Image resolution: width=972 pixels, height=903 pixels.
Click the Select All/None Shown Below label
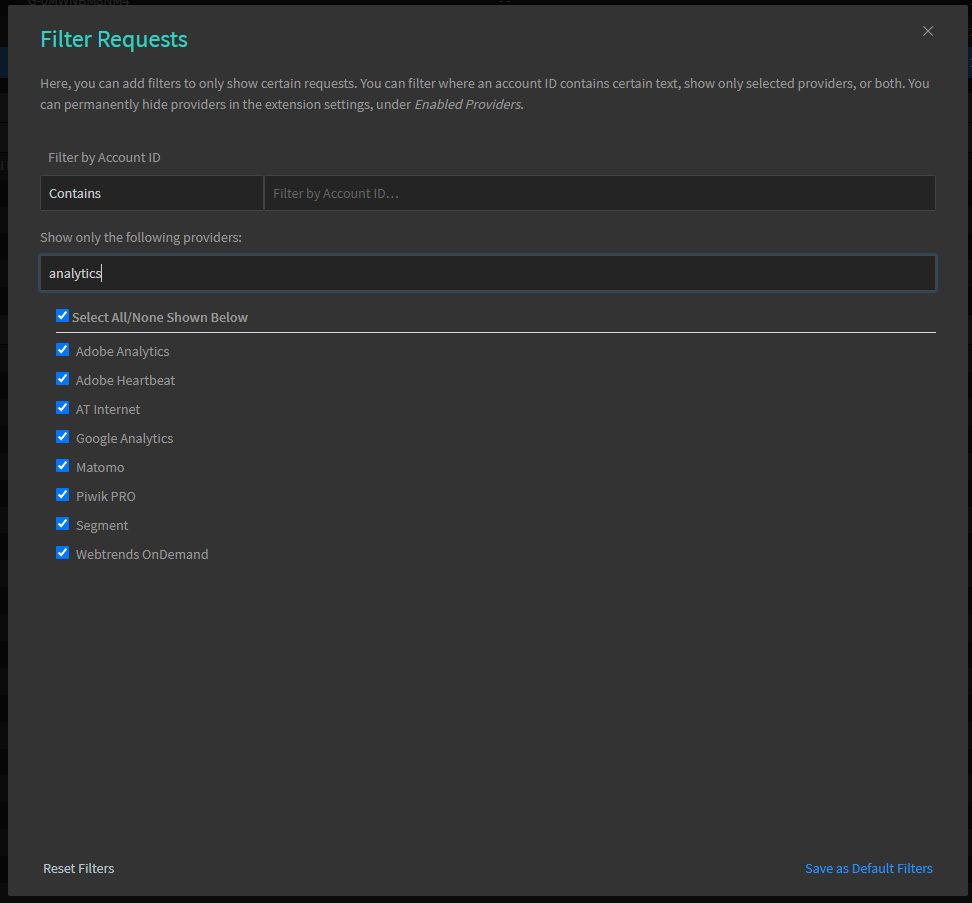coord(160,317)
